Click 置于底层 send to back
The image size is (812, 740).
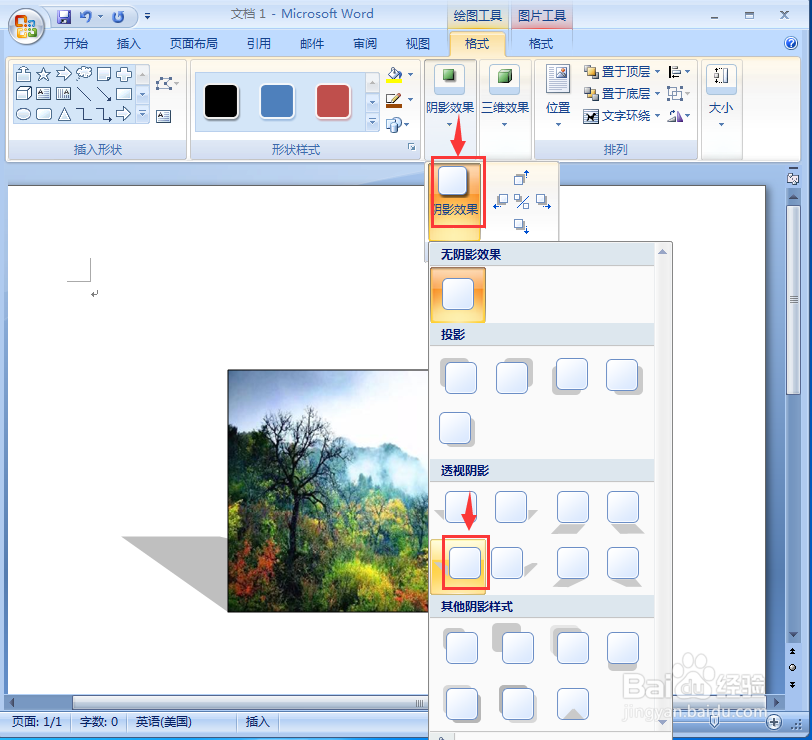pos(617,94)
